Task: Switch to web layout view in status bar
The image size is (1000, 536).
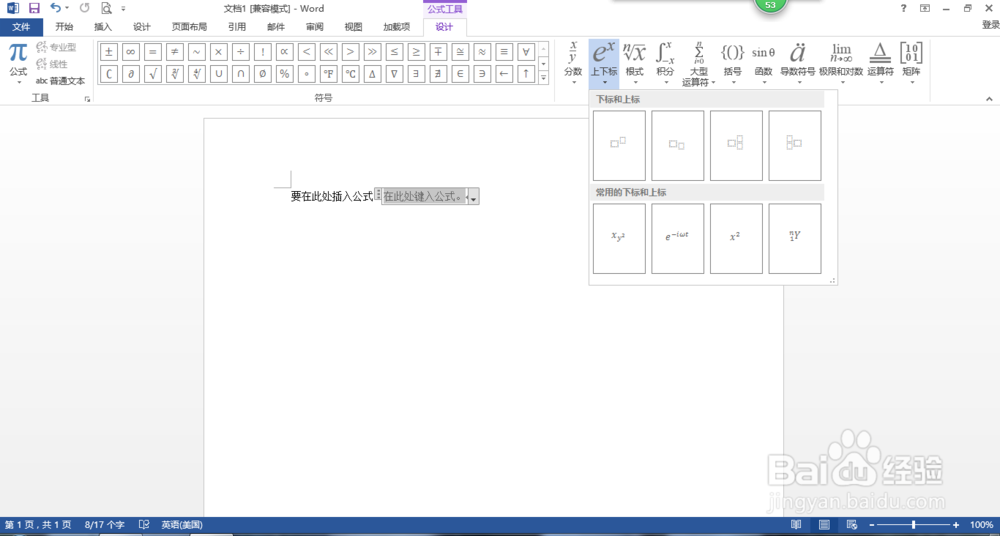Action: point(852,525)
